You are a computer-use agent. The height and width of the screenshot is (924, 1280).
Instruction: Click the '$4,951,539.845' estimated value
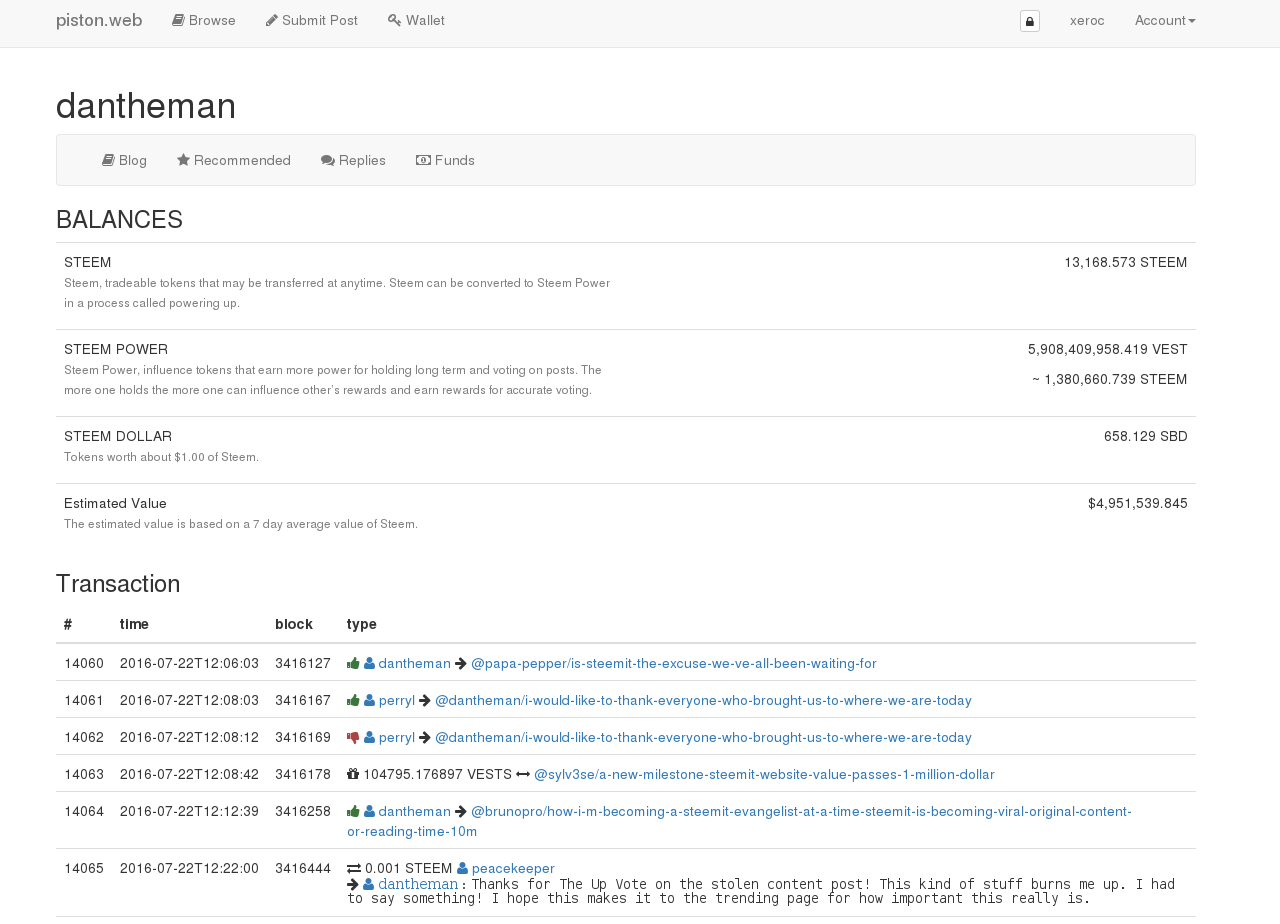(1138, 504)
